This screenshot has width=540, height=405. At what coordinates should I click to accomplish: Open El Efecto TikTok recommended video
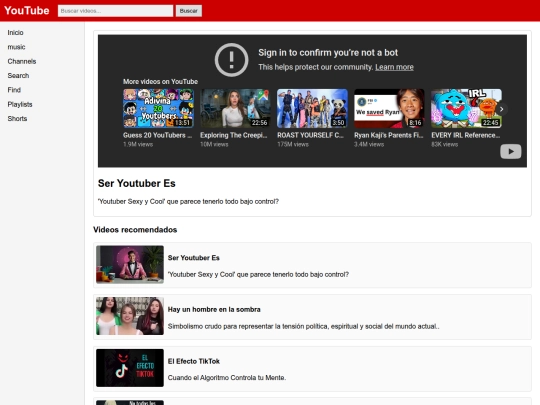coord(312,368)
